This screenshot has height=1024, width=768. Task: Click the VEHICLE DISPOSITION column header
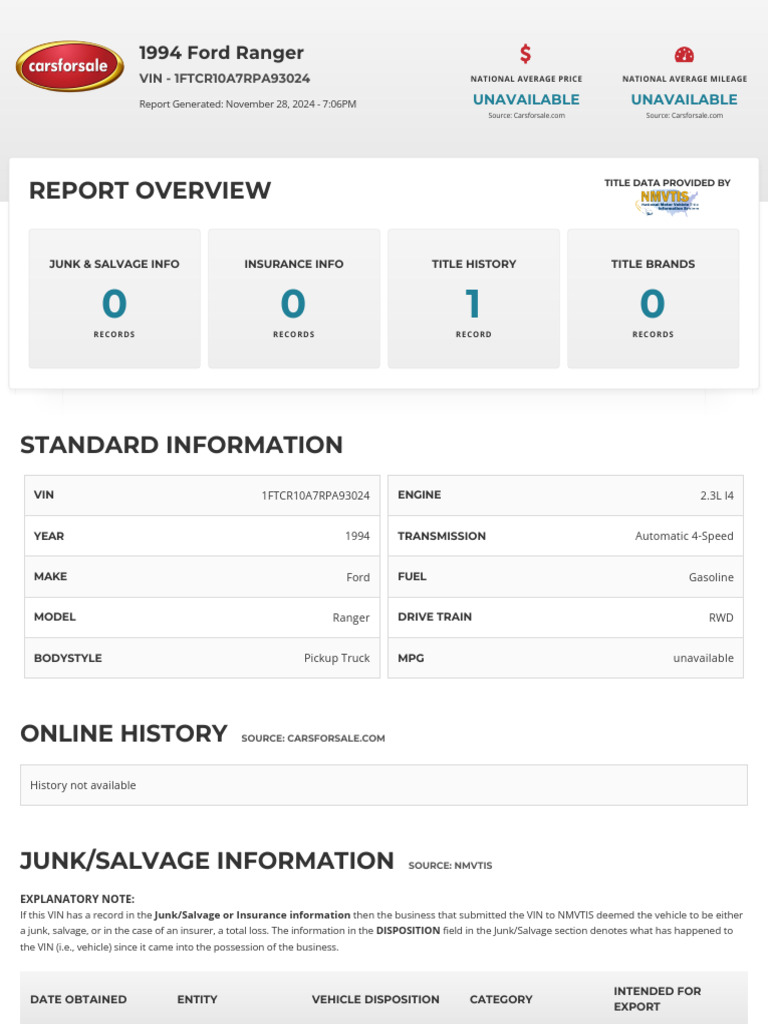[x=376, y=999]
